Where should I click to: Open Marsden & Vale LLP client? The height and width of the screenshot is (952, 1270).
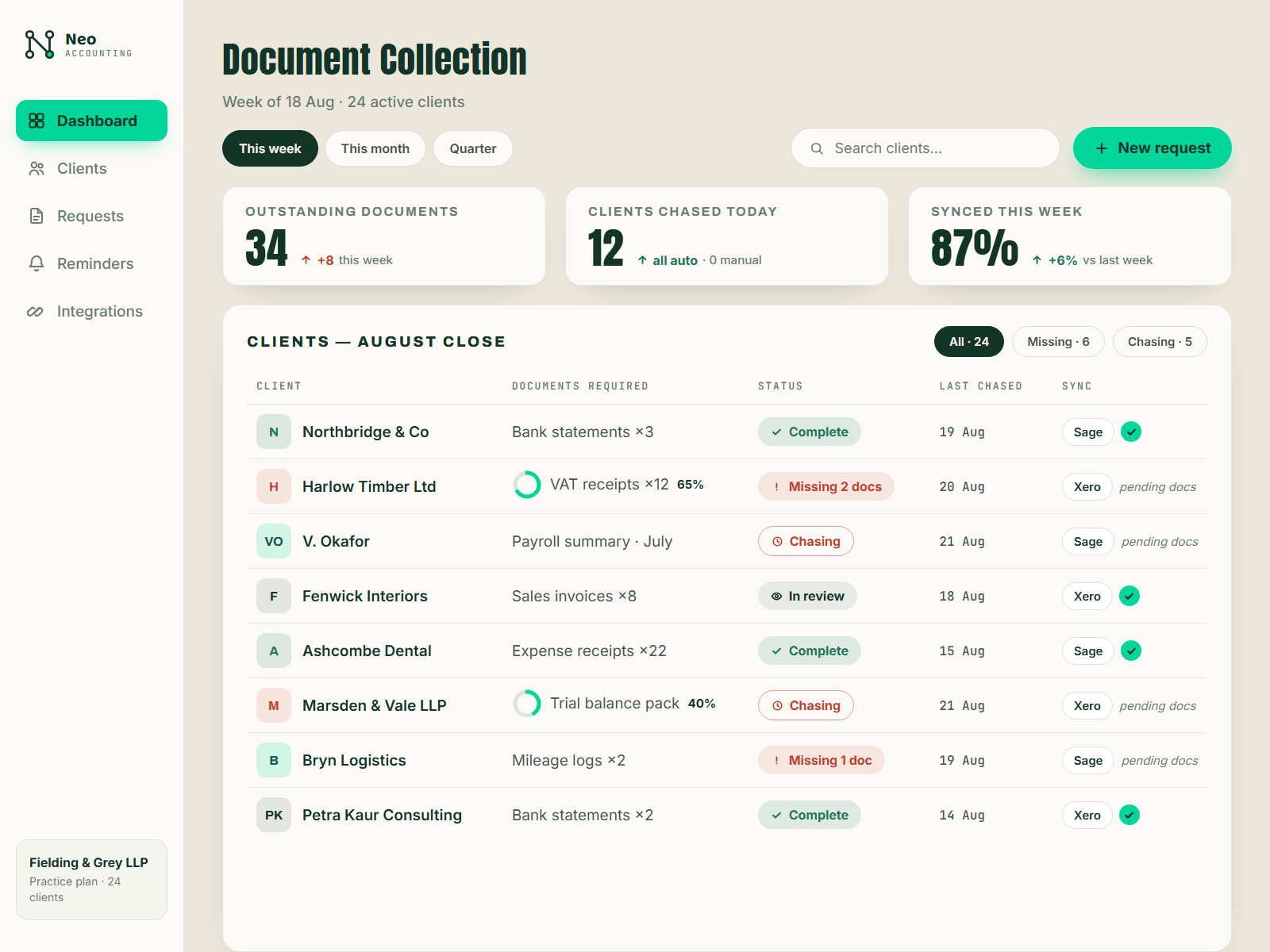[375, 705]
